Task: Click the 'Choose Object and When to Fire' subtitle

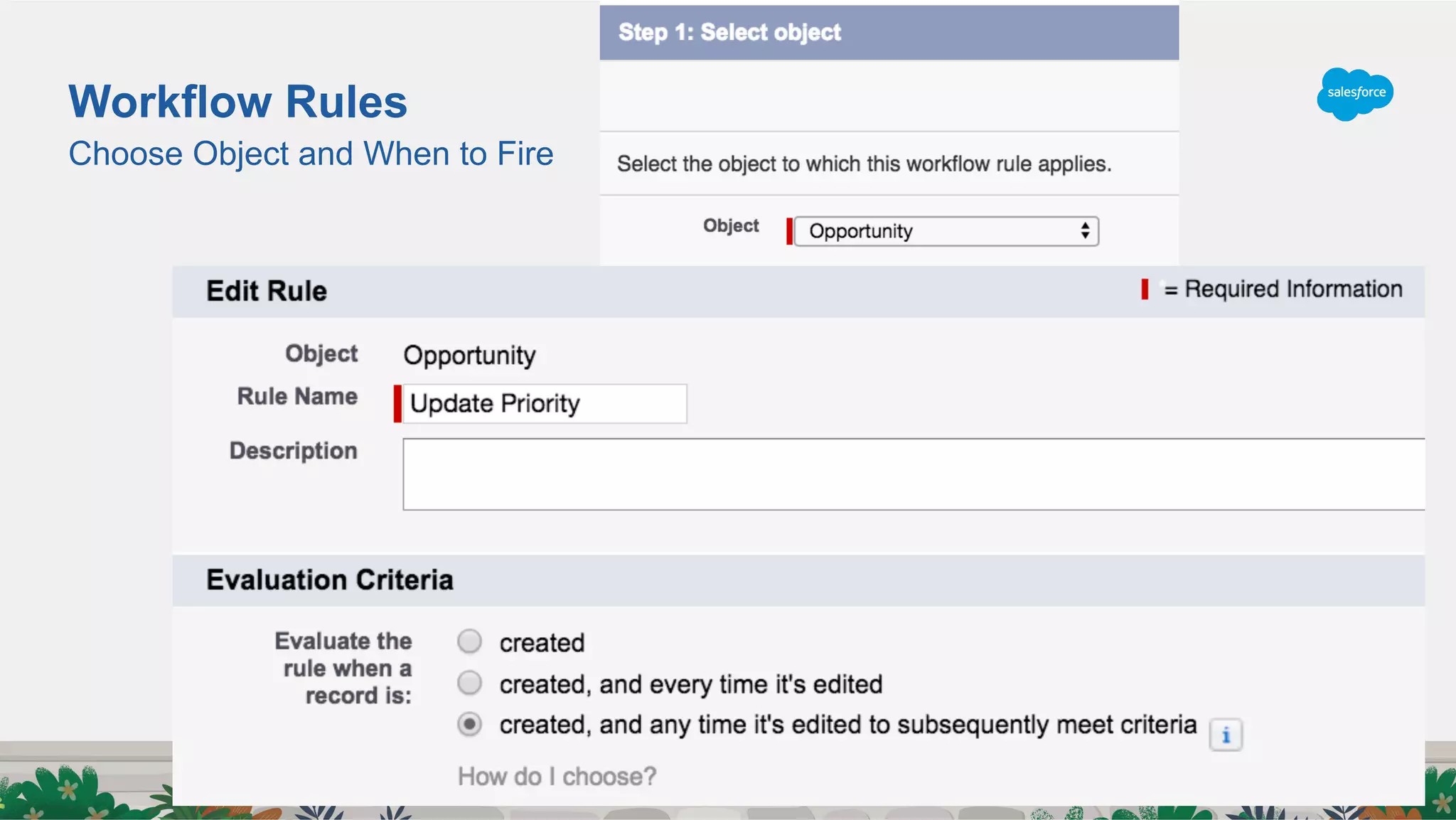Action: 311,154
